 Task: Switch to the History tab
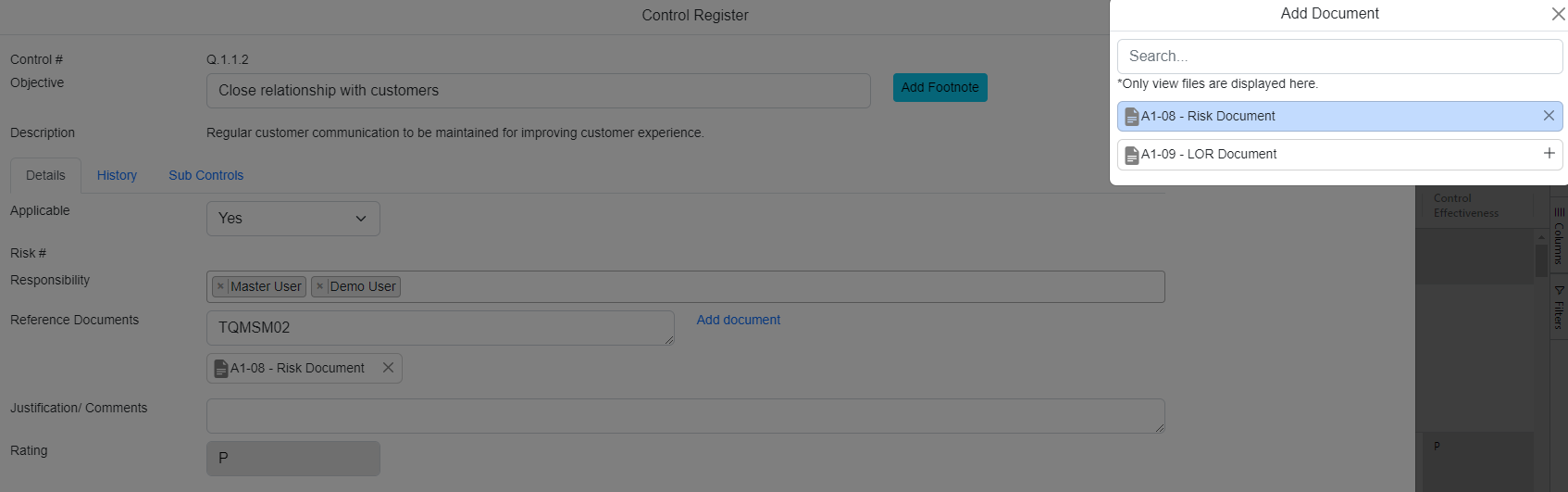coord(117,175)
